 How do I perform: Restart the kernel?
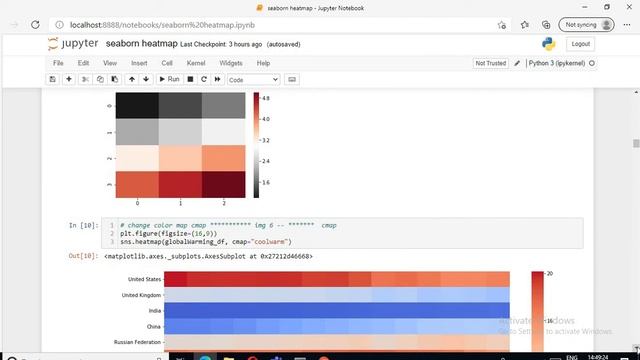pyautogui.click(x=204, y=79)
